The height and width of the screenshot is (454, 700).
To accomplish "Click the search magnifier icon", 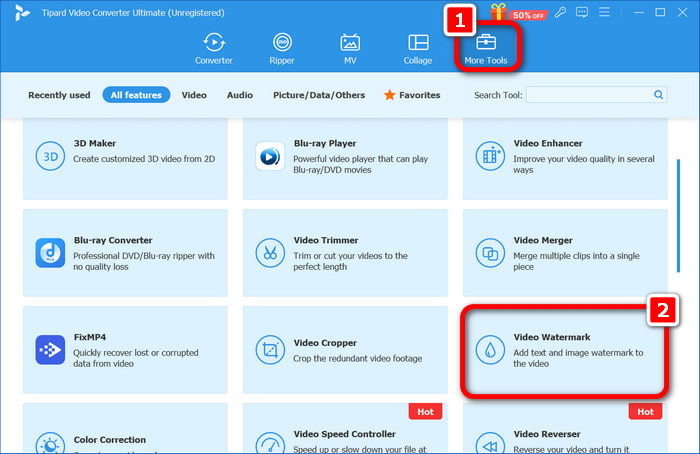I will coord(658,94).
